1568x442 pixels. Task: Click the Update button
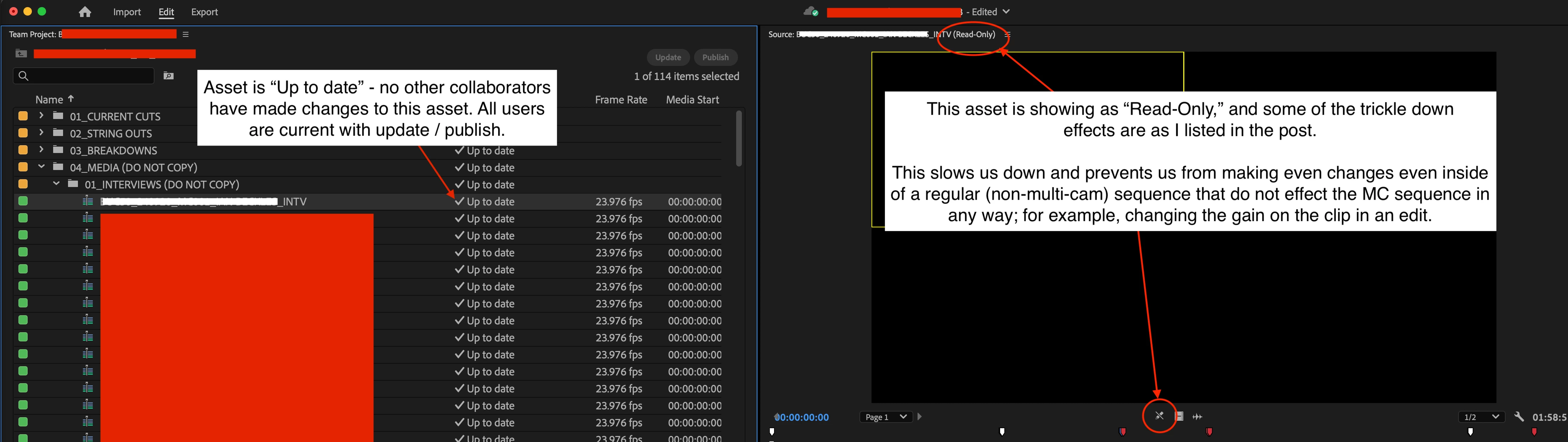pos(668,57)
